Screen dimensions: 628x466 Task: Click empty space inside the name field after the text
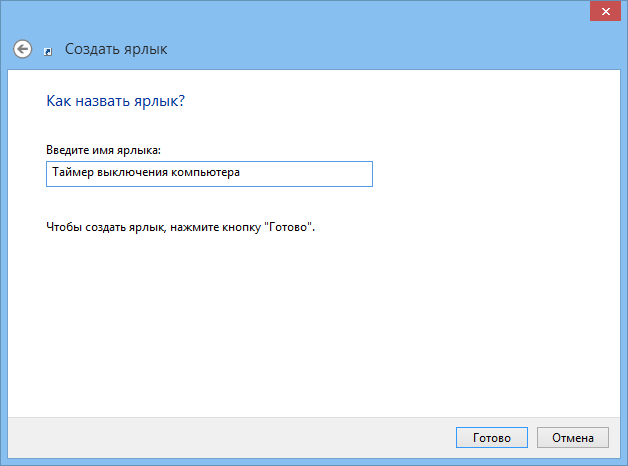[x=306, y=174]
